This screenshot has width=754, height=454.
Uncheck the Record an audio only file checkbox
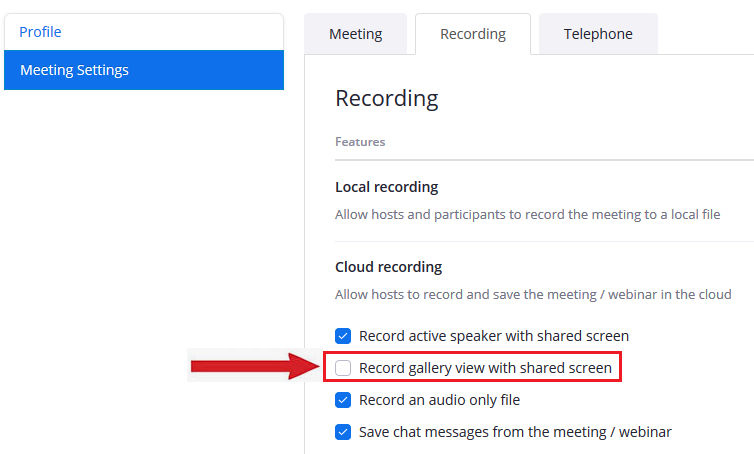(343, 400)
